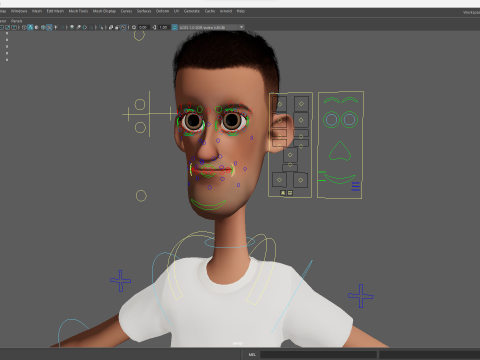Click the gamma value field 1.00
Screen dimensions: 480x360
pyautogui.click(x=163, y=27)
